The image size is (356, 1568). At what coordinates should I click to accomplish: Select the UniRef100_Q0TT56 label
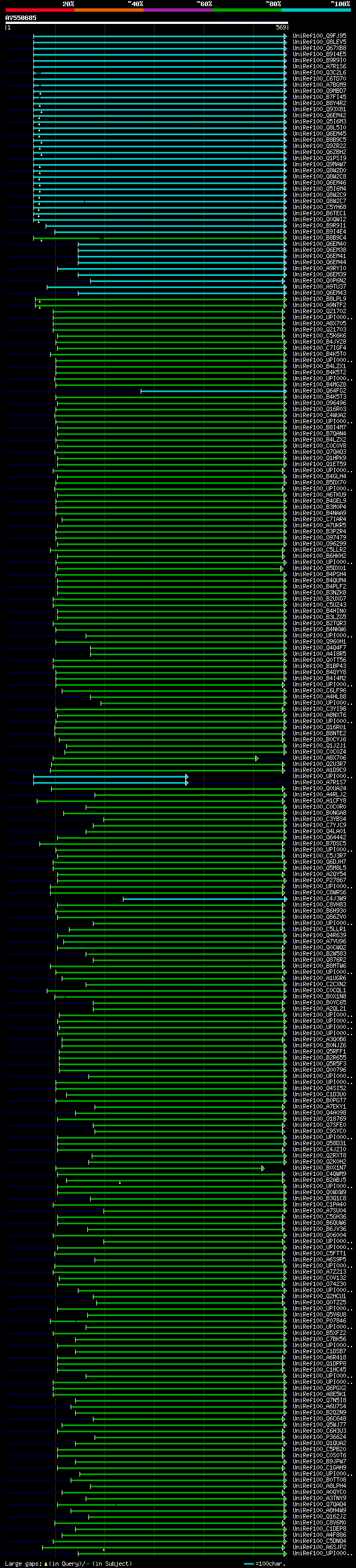pyautogui.click(x=319, y=660)
